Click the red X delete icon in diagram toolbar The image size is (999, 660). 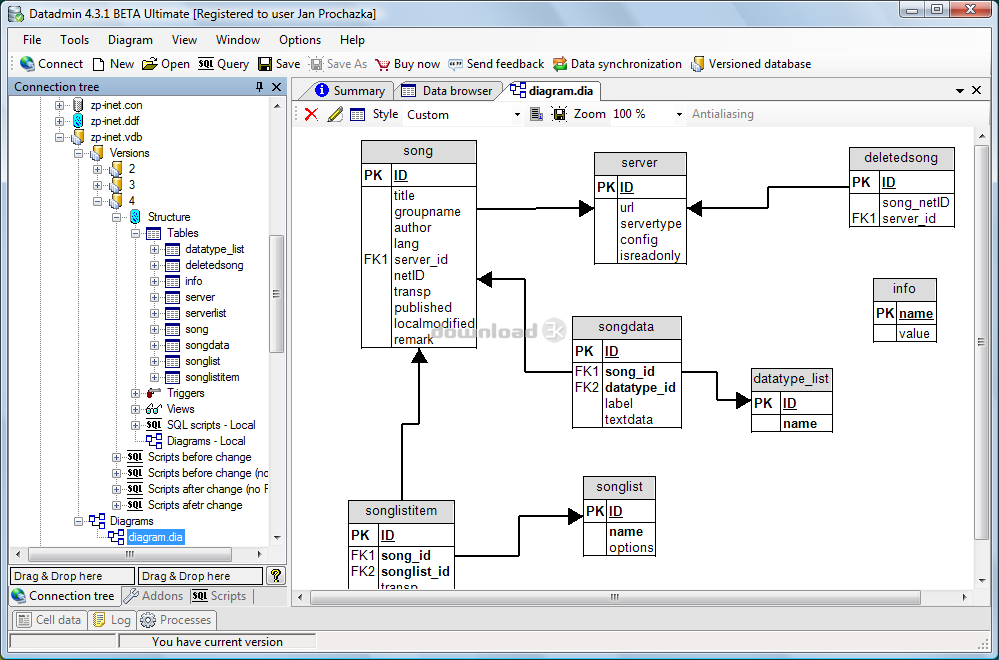312,114
